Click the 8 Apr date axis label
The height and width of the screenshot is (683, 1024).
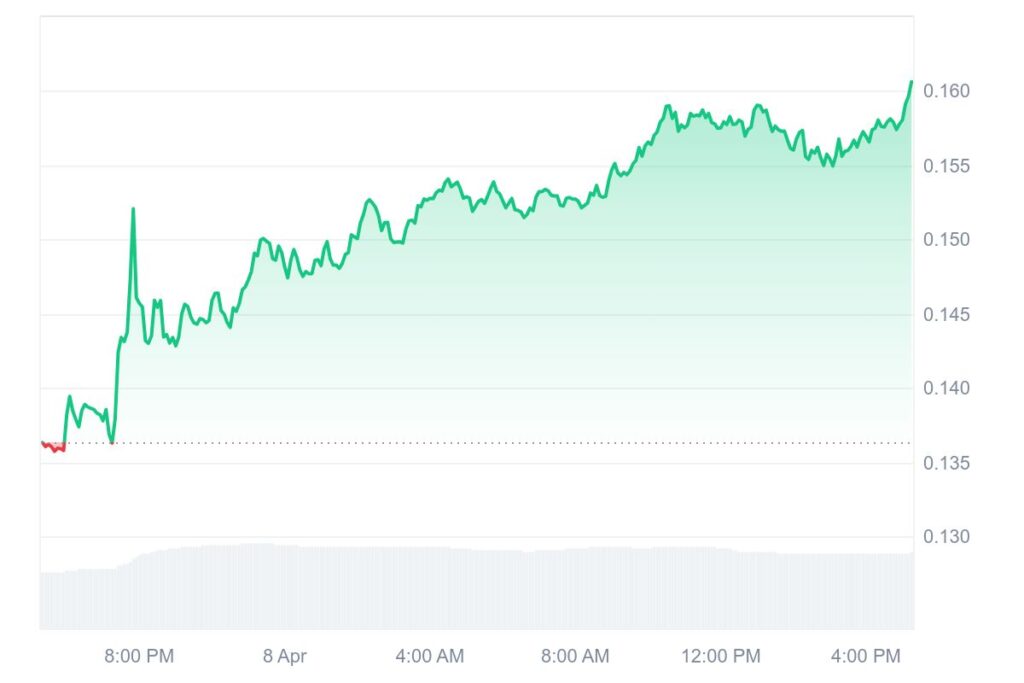[285, 656]
